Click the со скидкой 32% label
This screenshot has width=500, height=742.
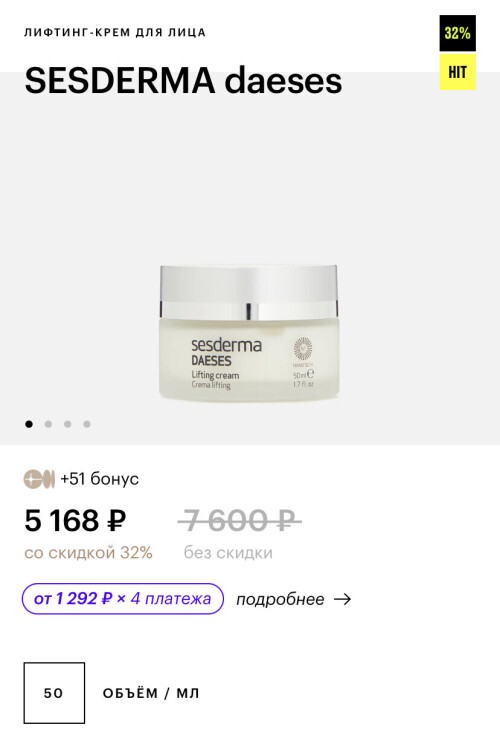click(x=88, y=552)
